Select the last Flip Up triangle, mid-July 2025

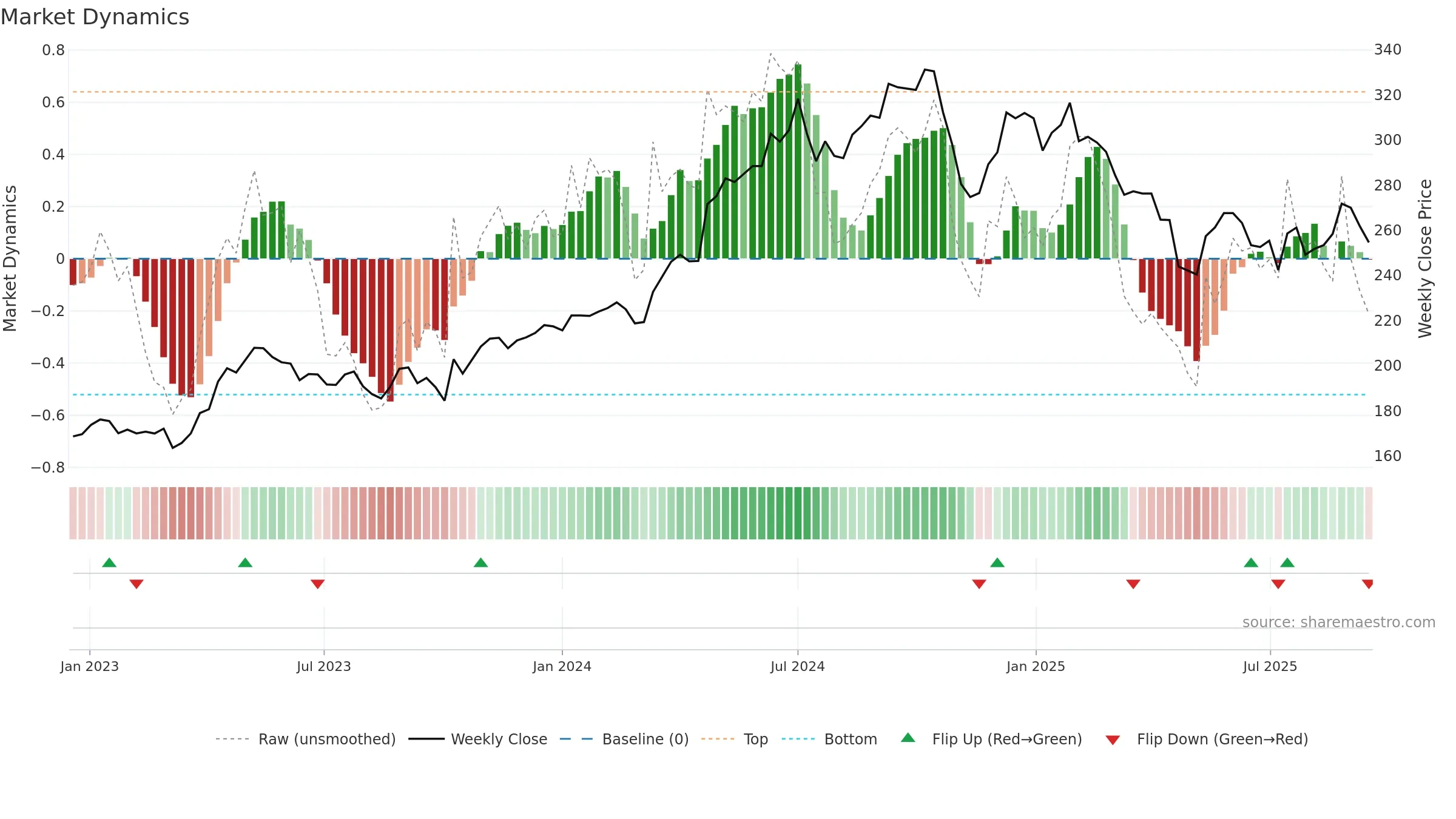click(x=1287, y=563)
